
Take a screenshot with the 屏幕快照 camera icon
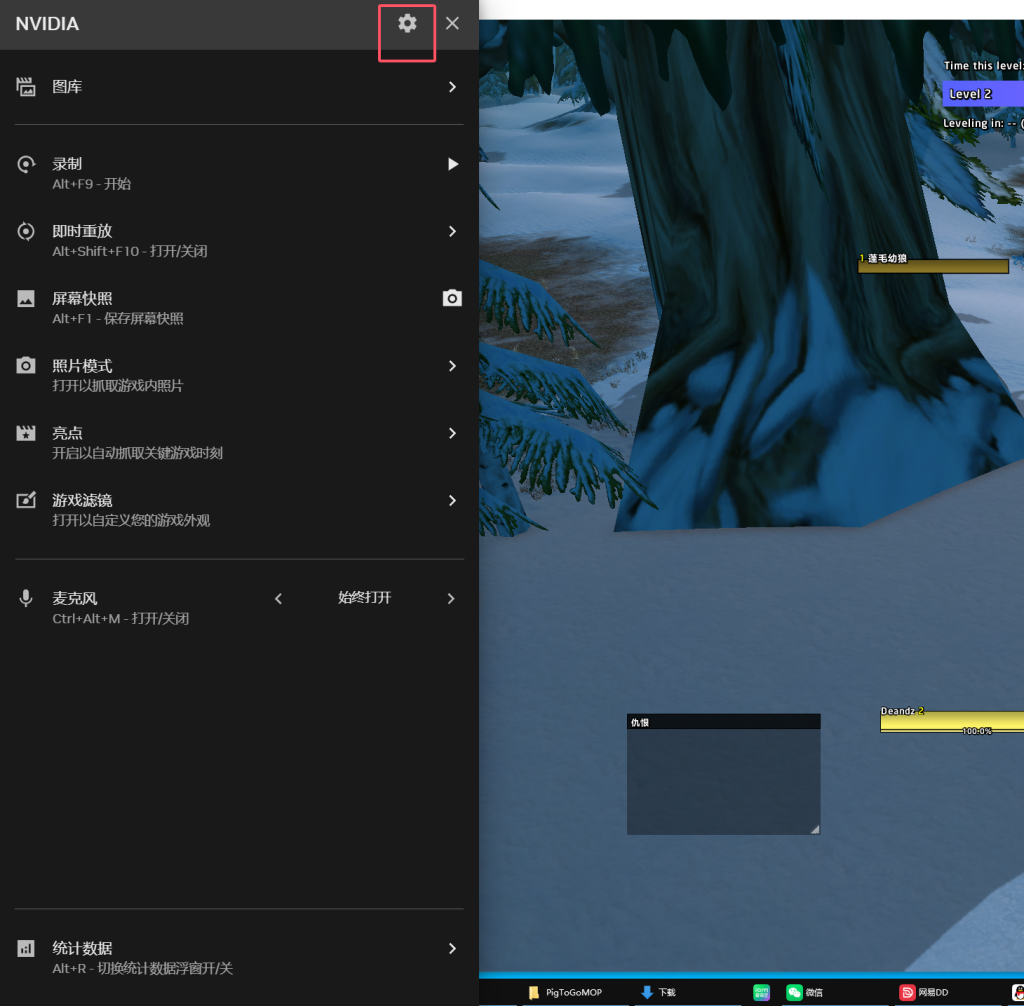pyautogui.click(x=452, y=299)
